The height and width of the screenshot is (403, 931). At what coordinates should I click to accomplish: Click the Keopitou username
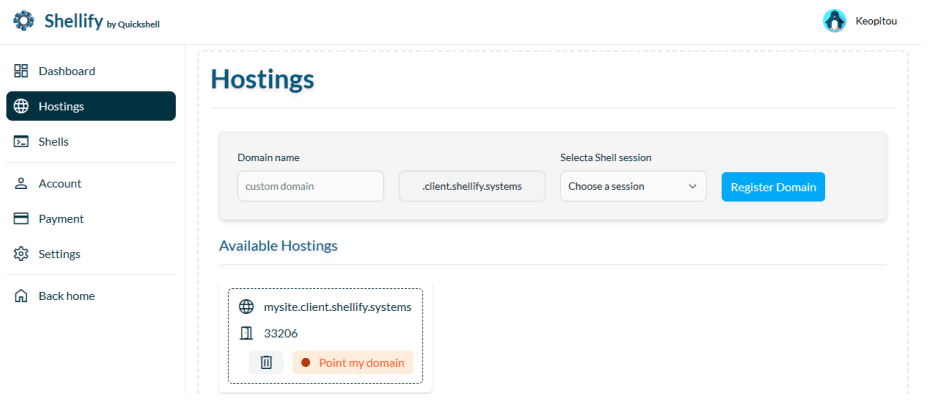876,21
